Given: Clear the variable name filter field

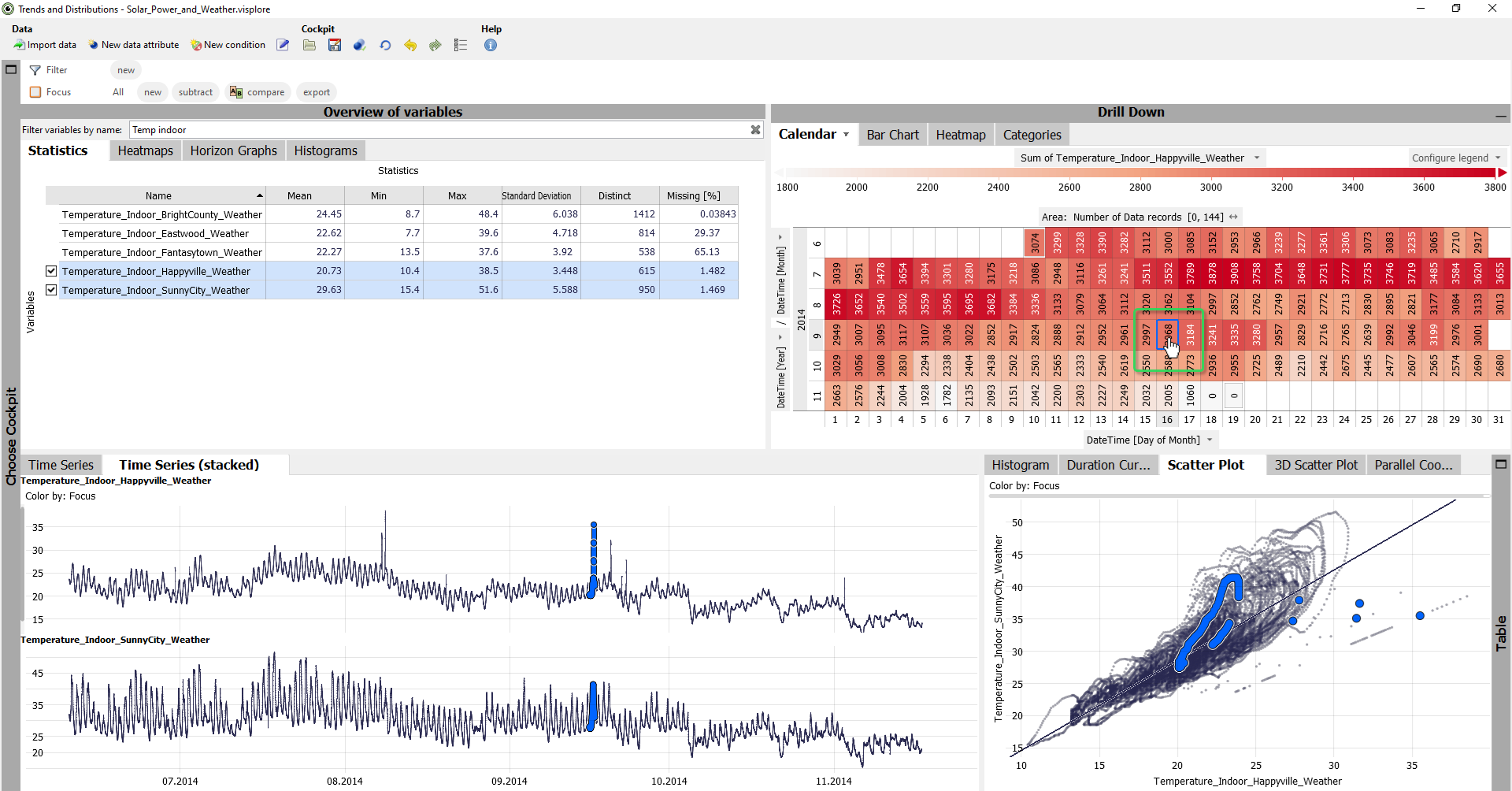Looking at the screenshot, I should tap(755, 130).
